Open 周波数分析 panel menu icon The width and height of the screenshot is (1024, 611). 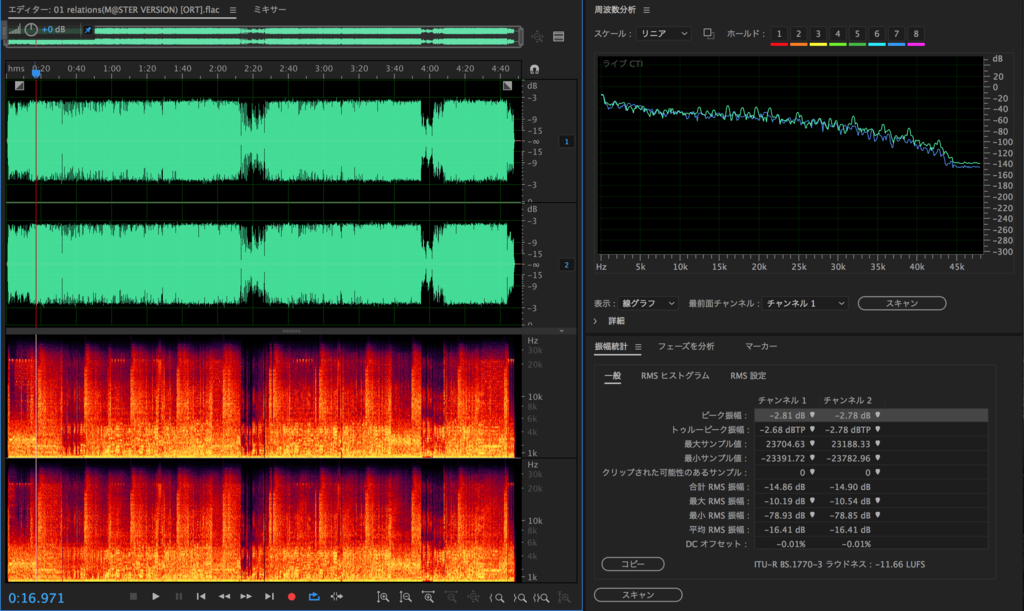point(647,10)
